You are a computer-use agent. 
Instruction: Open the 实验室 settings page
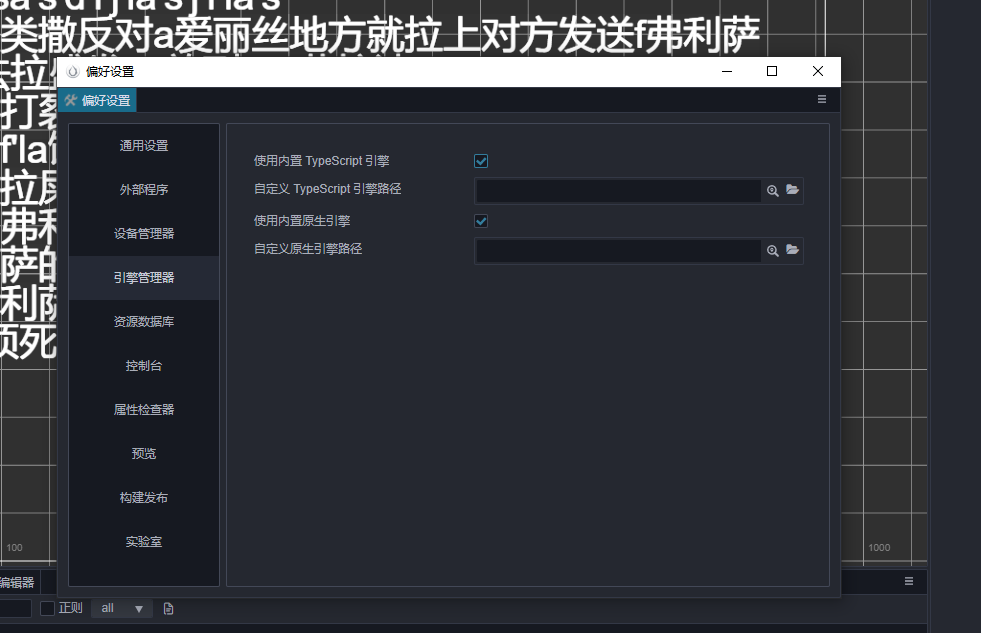(144, 542)
